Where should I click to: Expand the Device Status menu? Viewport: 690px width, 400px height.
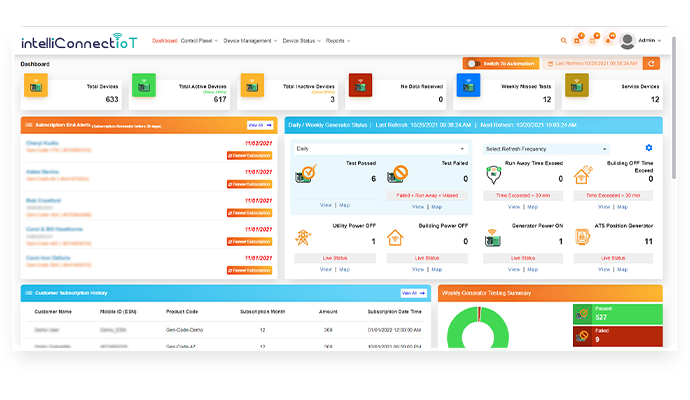301,40
